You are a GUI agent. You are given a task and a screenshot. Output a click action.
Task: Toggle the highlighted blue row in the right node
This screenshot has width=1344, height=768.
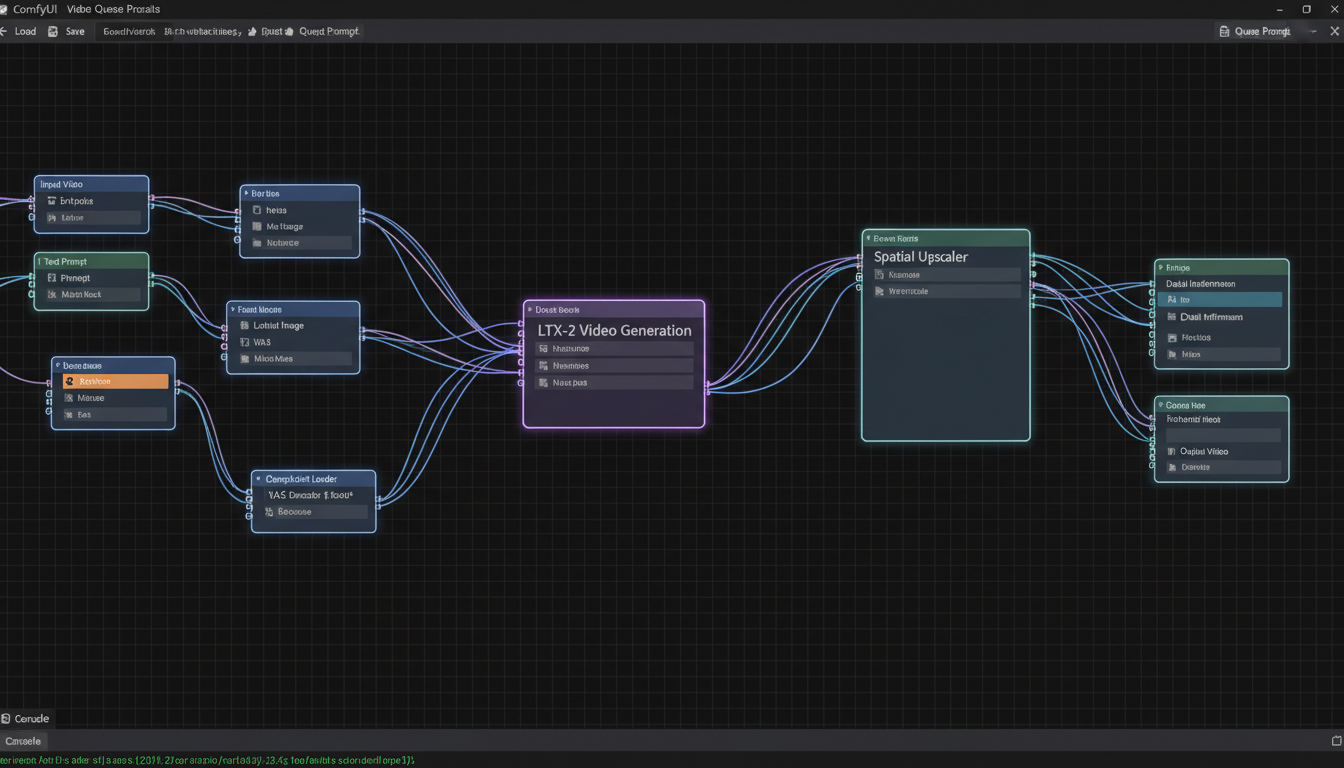point(1221,299)
